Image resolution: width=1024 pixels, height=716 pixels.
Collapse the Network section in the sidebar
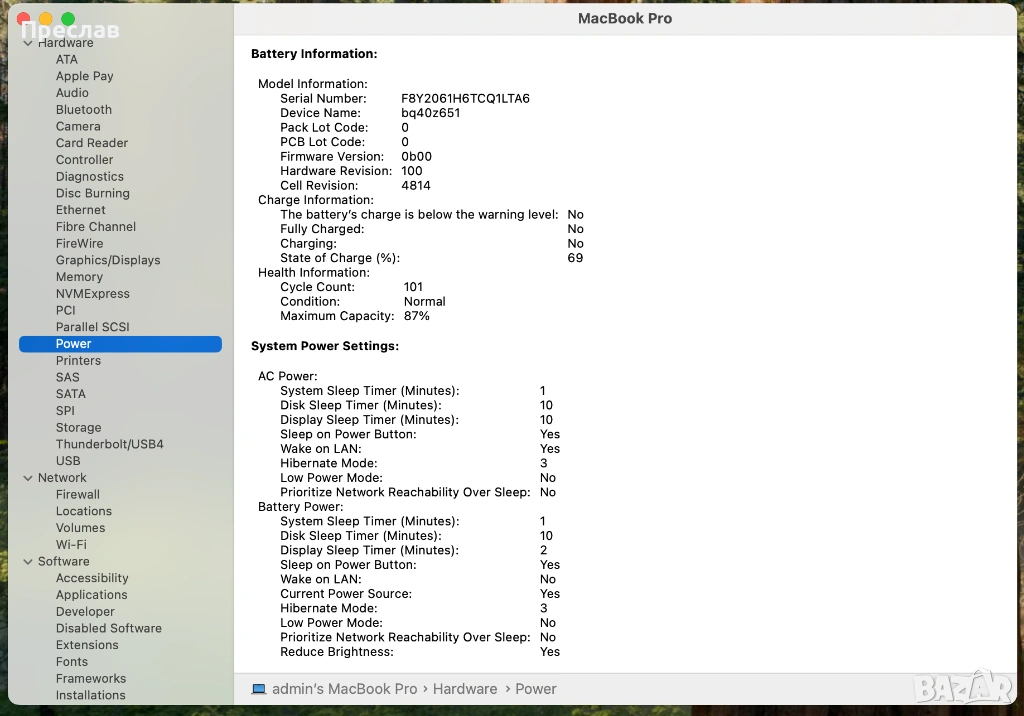tap(27, 478)
